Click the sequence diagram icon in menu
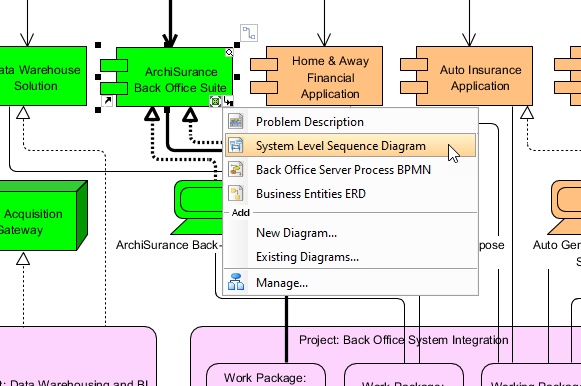The height and width of the screenshot is (386, 581). pyautogui.click(x=236, y=145)
